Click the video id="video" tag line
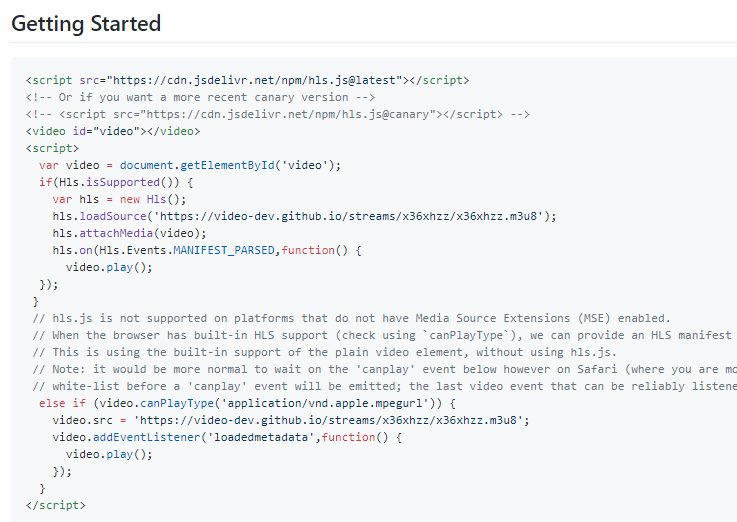Screen dimensions: 737x522 (113, 131)
